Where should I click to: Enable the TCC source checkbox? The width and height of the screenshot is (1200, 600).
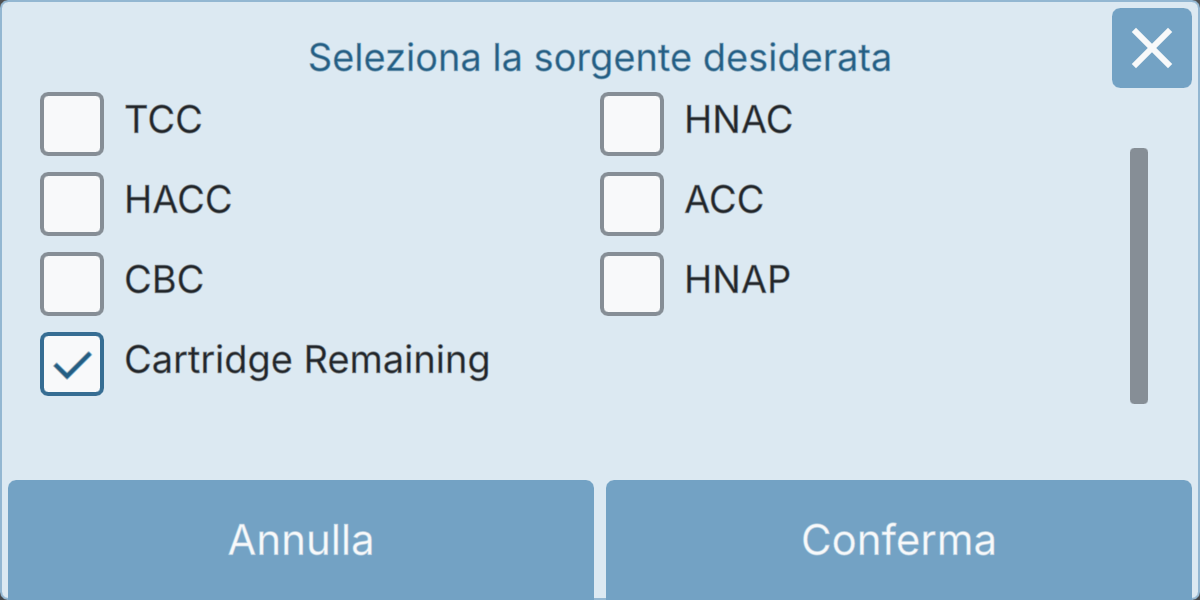click(x=72, y=124)
